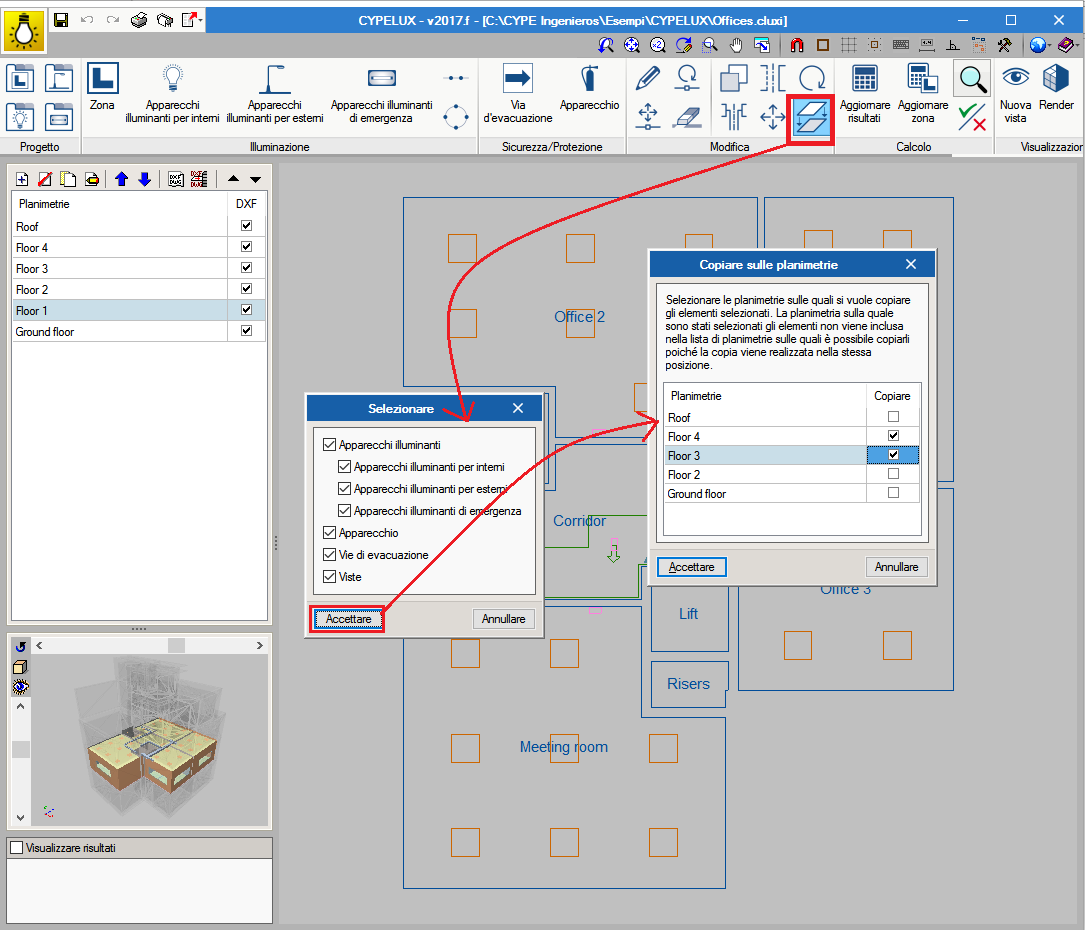Select the Zona tool
The height and width of the screenshot is (930, 1085).
[102, 86]
